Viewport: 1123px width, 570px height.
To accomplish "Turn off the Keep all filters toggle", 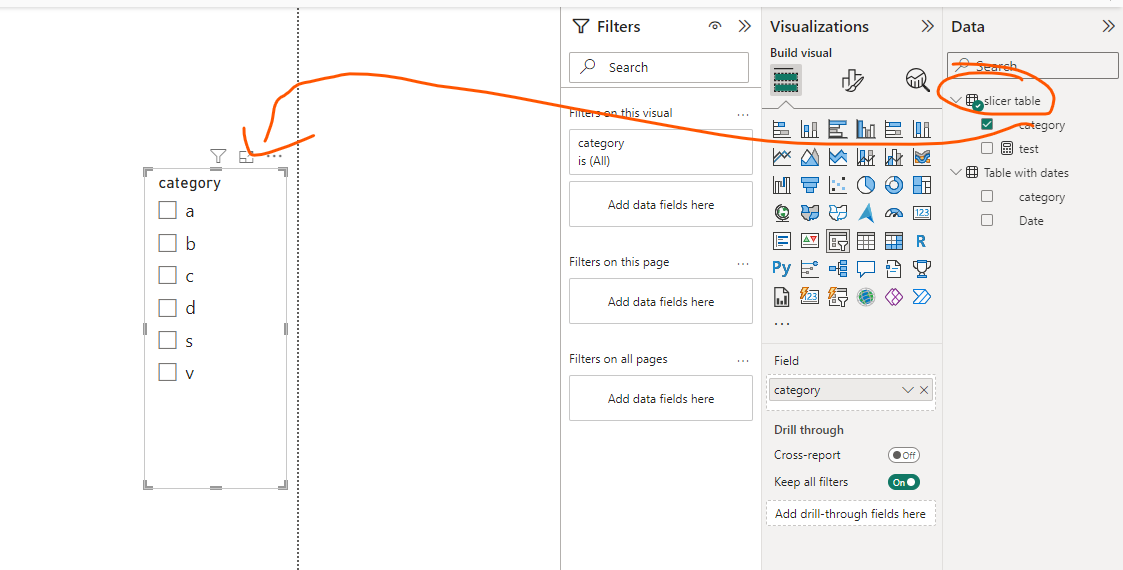I will 904,482.
